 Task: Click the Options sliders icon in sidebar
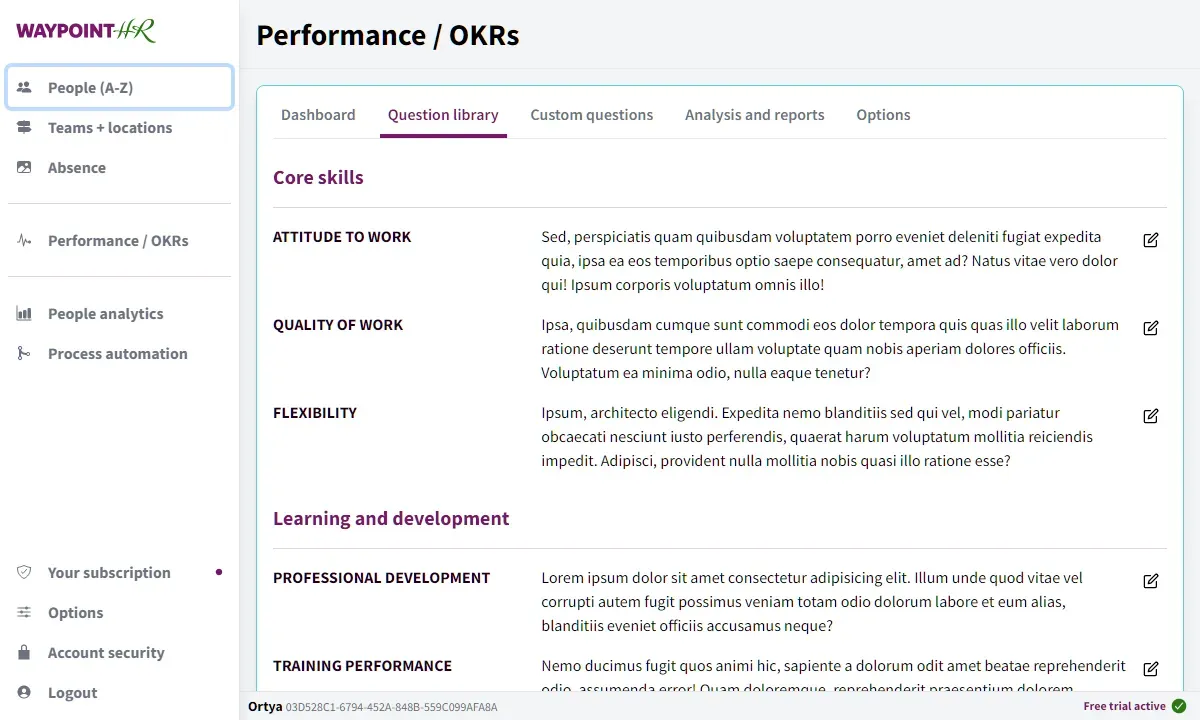24,612
